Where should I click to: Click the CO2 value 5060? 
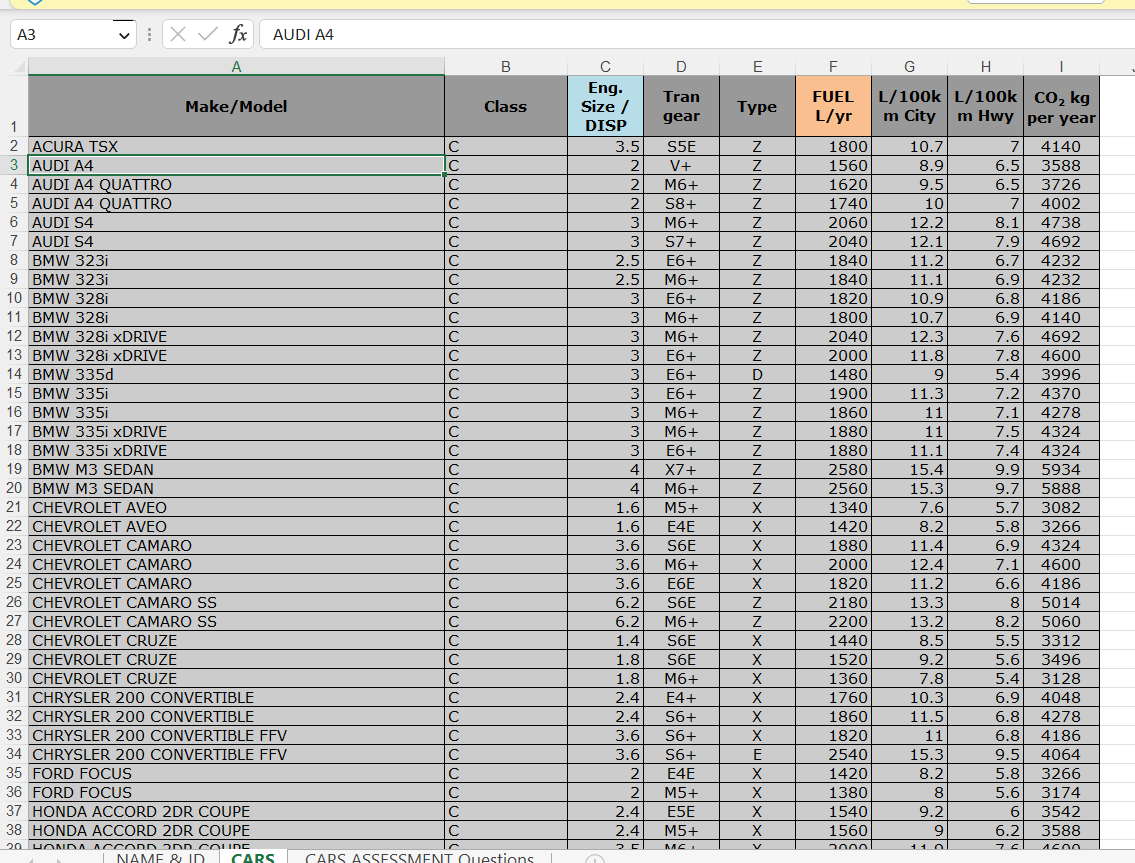point(1061,621)
